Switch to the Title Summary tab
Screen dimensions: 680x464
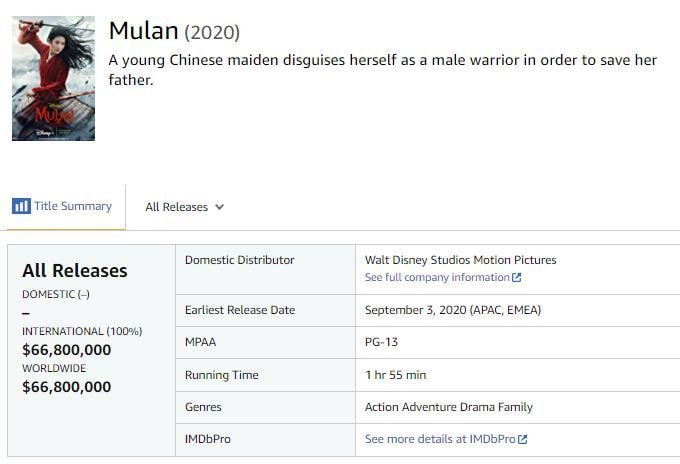click(72, 206)
